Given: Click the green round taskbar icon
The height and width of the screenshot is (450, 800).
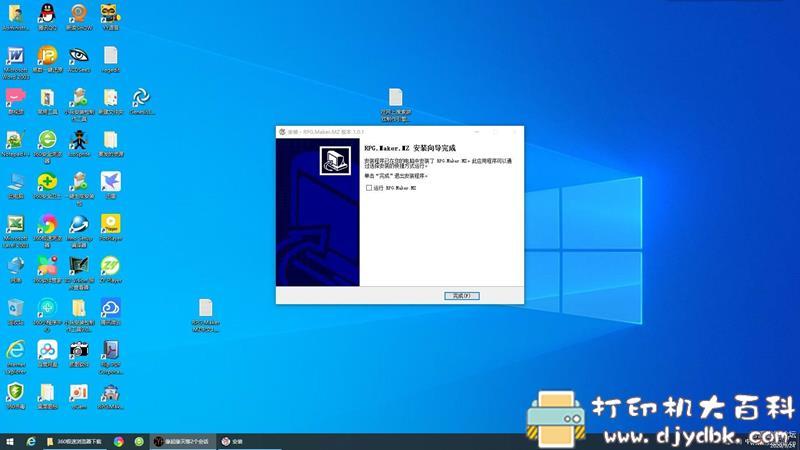Looking at the screenshot, I should click(x=139, y=441).
